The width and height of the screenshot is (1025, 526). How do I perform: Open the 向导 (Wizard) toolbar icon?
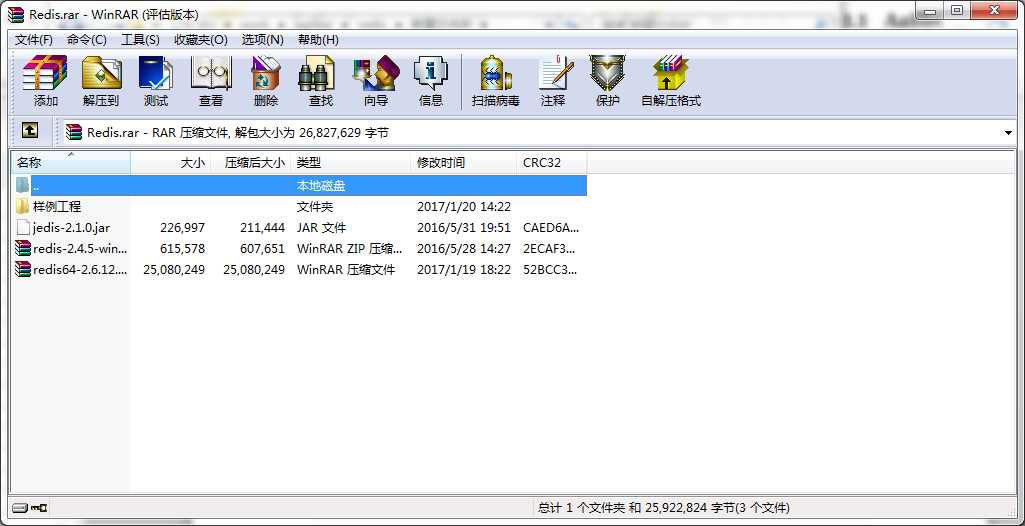click(x=376, y=73)
